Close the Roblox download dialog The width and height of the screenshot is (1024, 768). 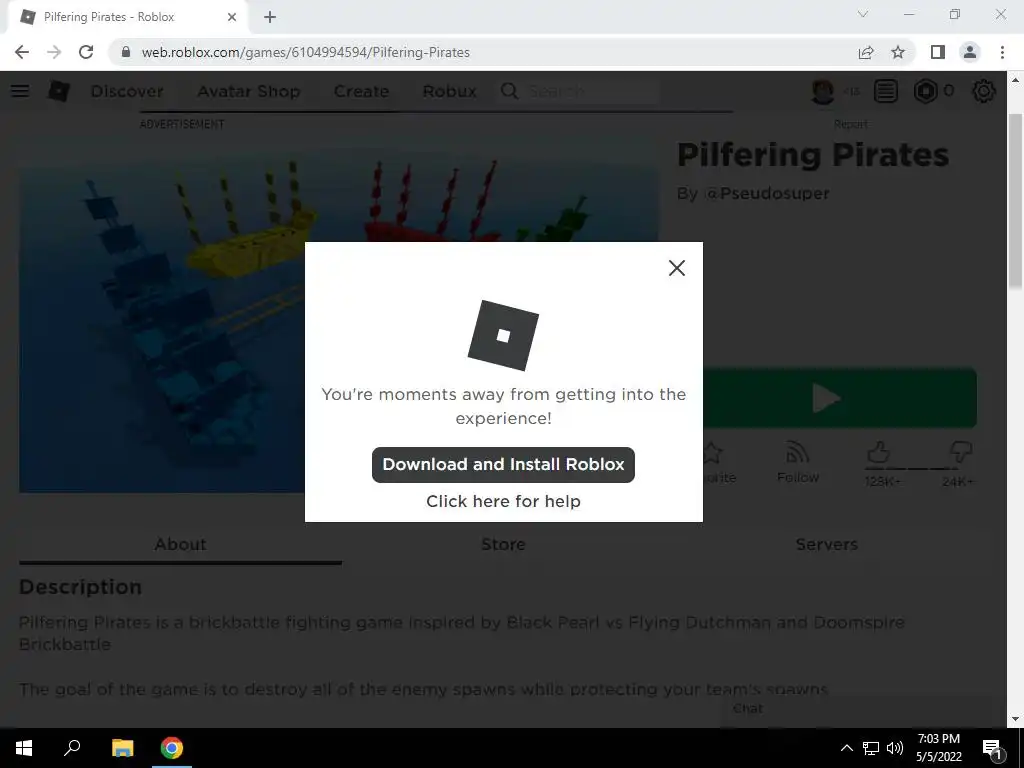[677, 268]
